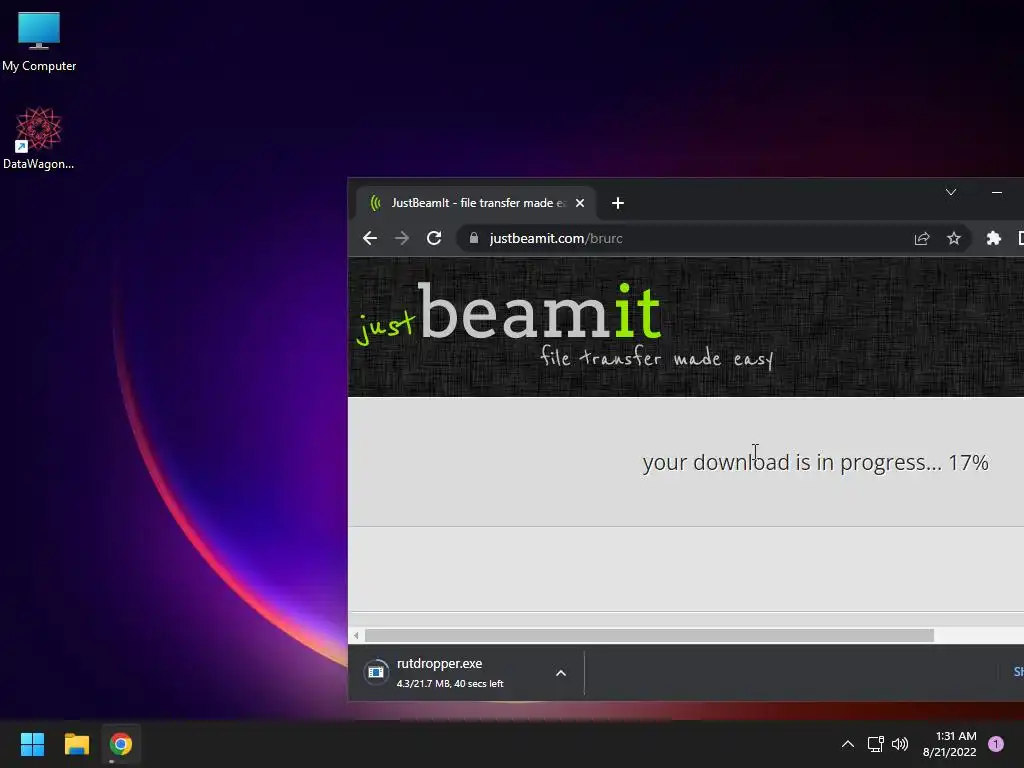This screenshot has width=1024, height=768.
Task: Open network status tray icon
Action: 876,744
